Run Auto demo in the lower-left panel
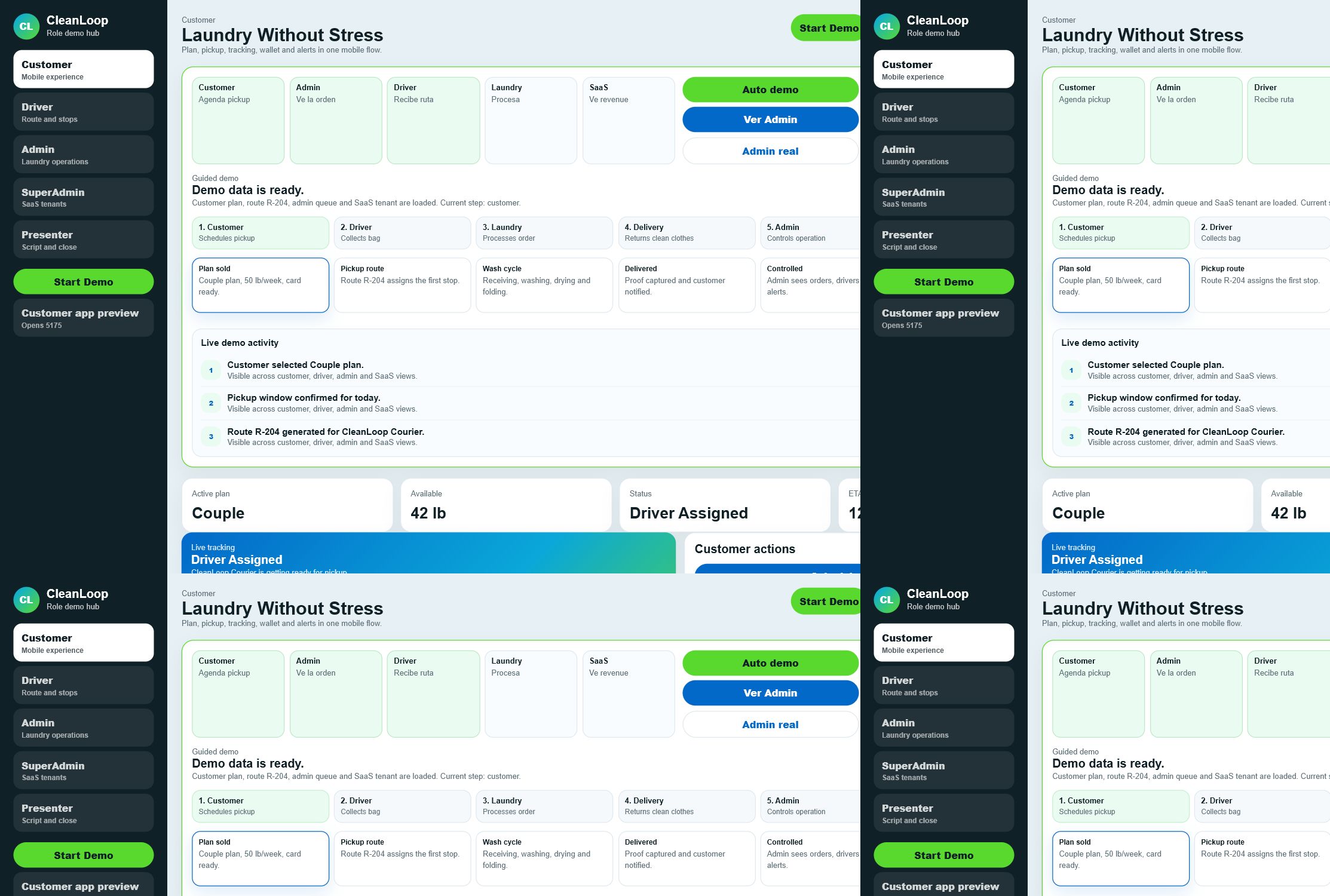 point(770,663)
